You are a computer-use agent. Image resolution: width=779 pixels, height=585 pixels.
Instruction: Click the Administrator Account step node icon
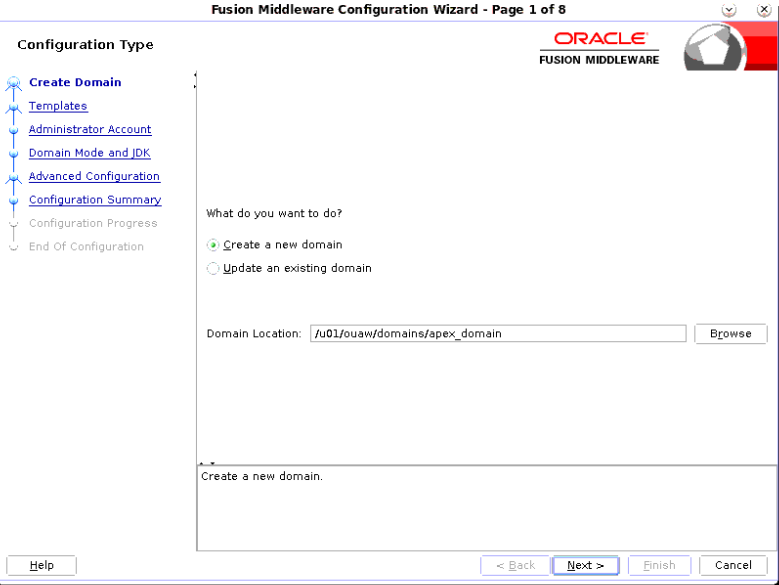13,131
